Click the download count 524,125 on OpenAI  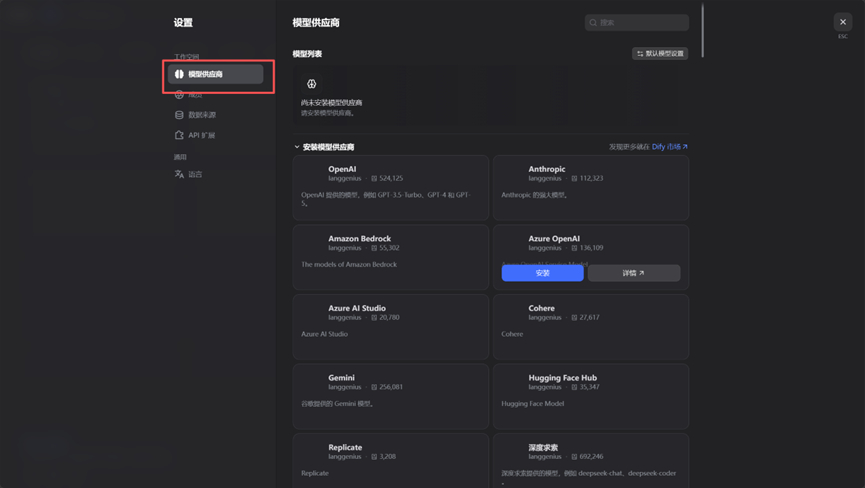coord(391,178)
